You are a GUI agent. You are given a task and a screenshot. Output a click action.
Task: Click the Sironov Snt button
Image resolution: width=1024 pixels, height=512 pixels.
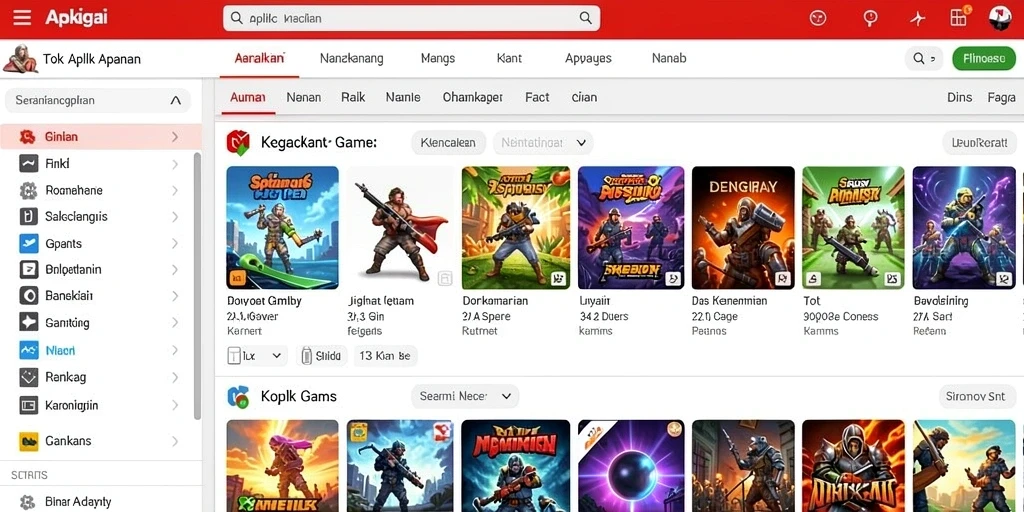[x=976, y=396]
